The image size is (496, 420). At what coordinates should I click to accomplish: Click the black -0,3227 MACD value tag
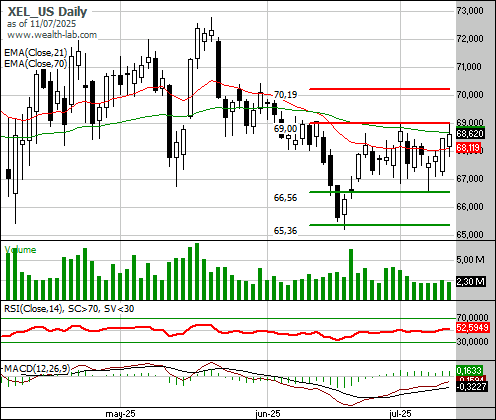pyautogui.click(x=471, y=387)
